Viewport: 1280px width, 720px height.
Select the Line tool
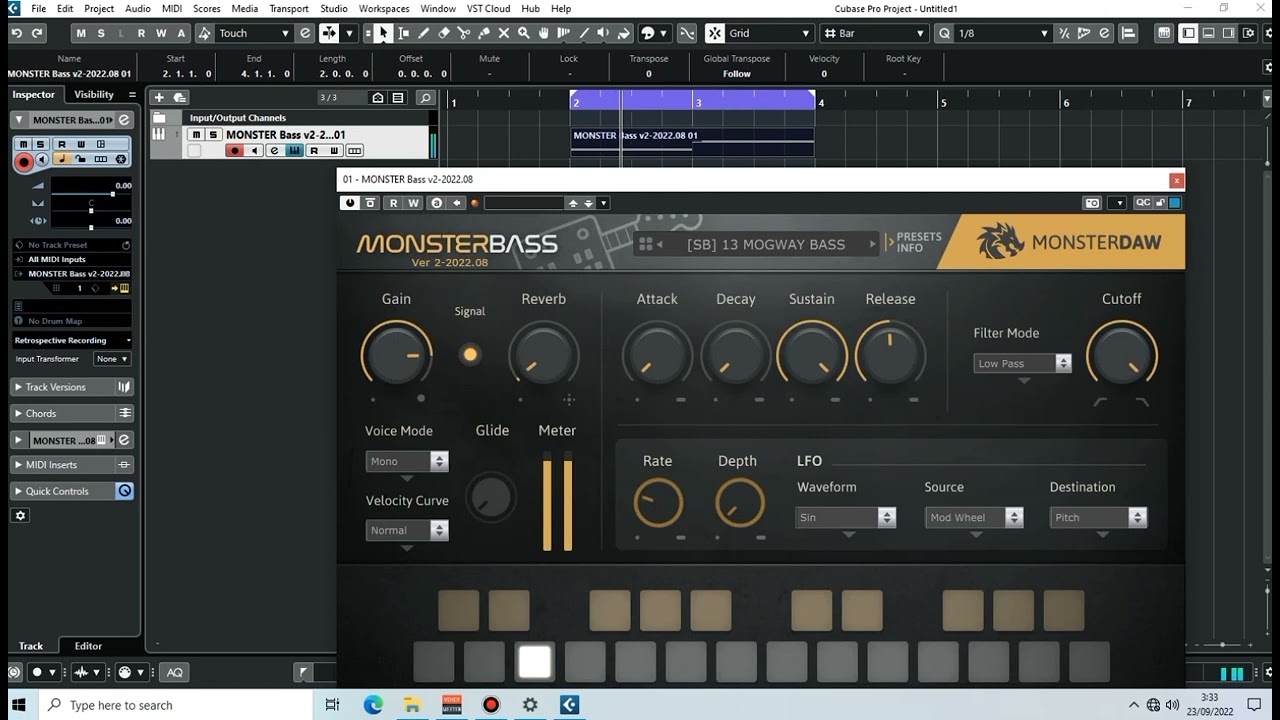(584, 33)
